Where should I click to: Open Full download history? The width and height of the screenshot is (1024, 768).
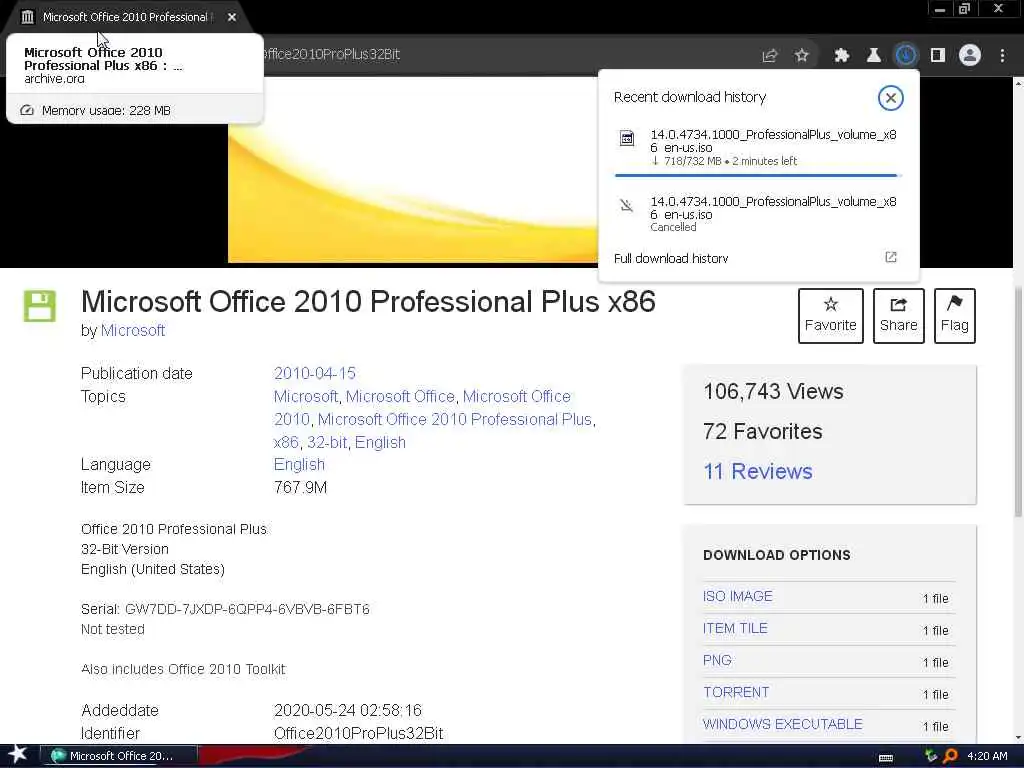(x=671, y=258)
